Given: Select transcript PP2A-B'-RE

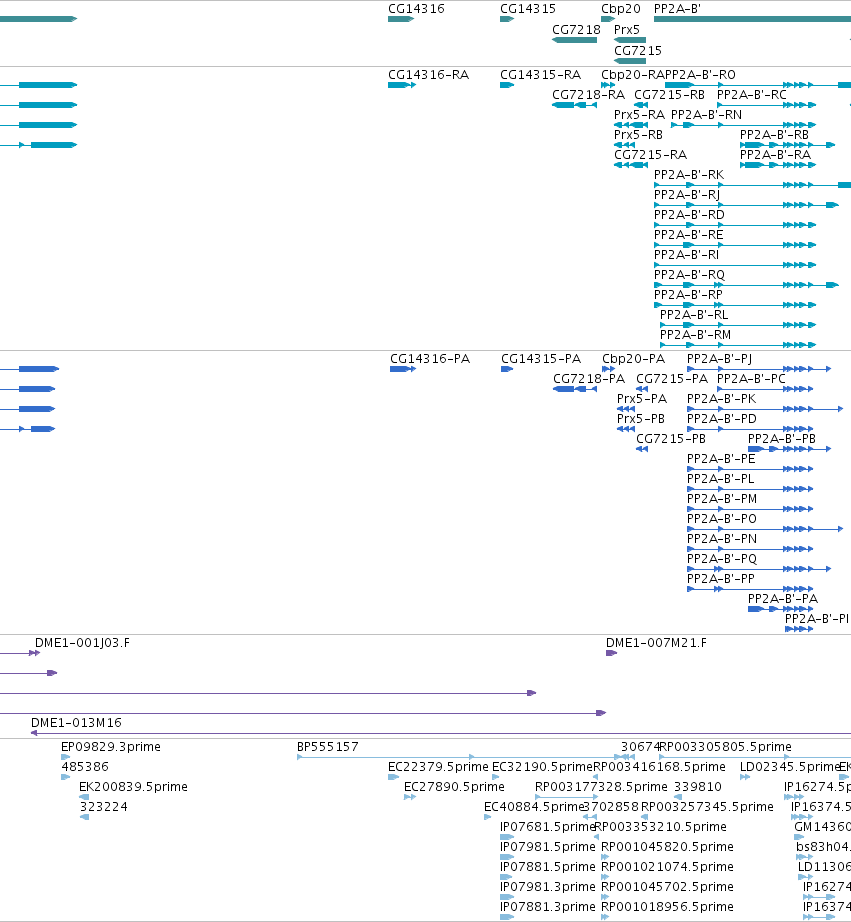Looking at the screenshot, I should pos(689,235).
